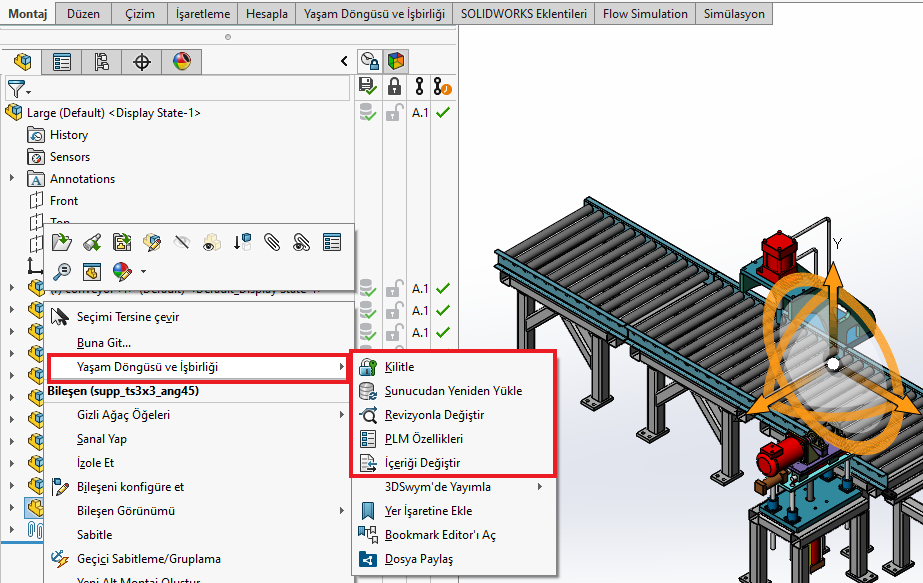Open the DisplayManager color sphere tab
Screen dimensions: 923x583
pyautogui.click(x=181, y=62)
